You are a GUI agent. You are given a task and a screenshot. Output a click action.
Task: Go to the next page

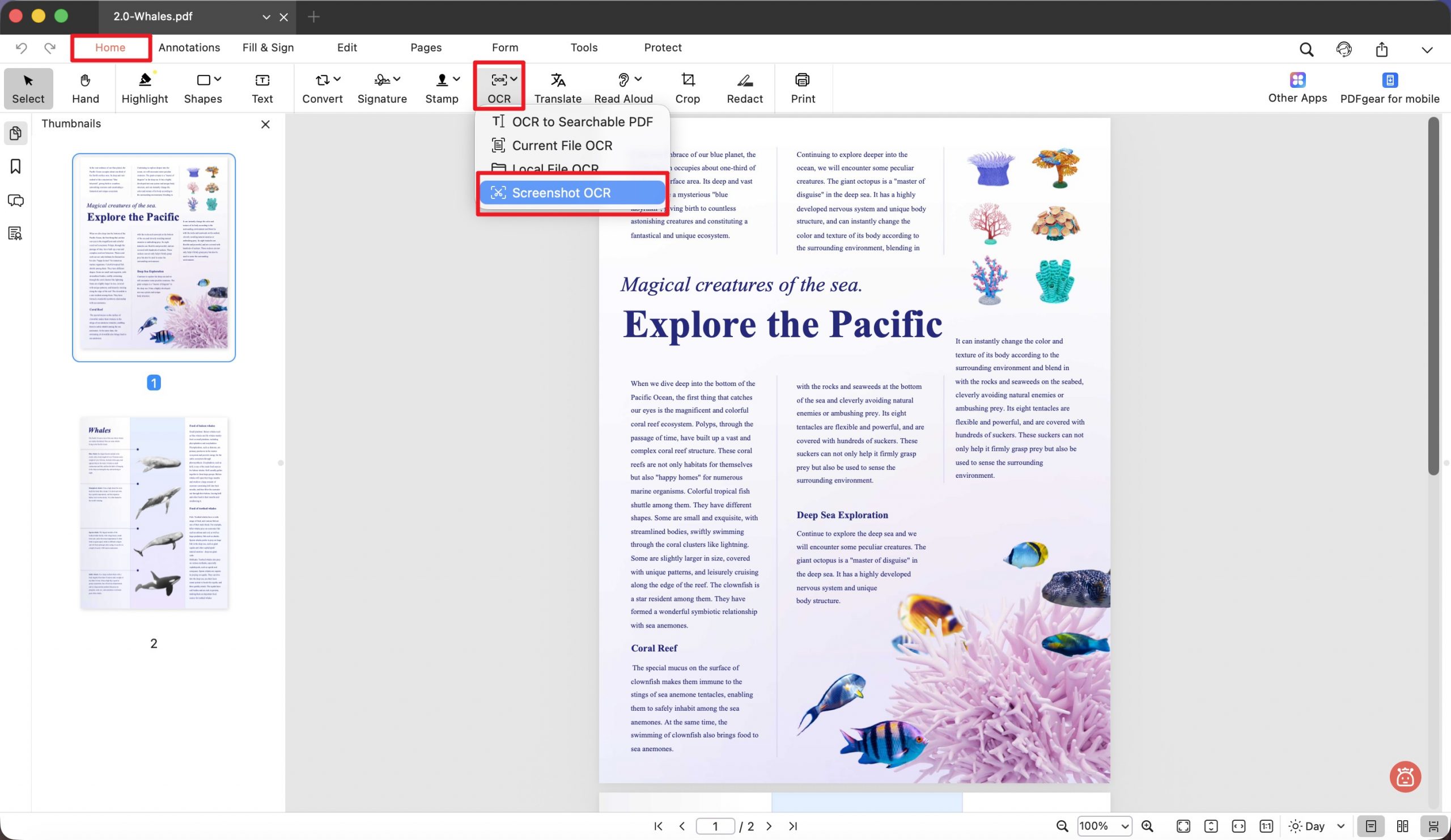click(769, 826)
